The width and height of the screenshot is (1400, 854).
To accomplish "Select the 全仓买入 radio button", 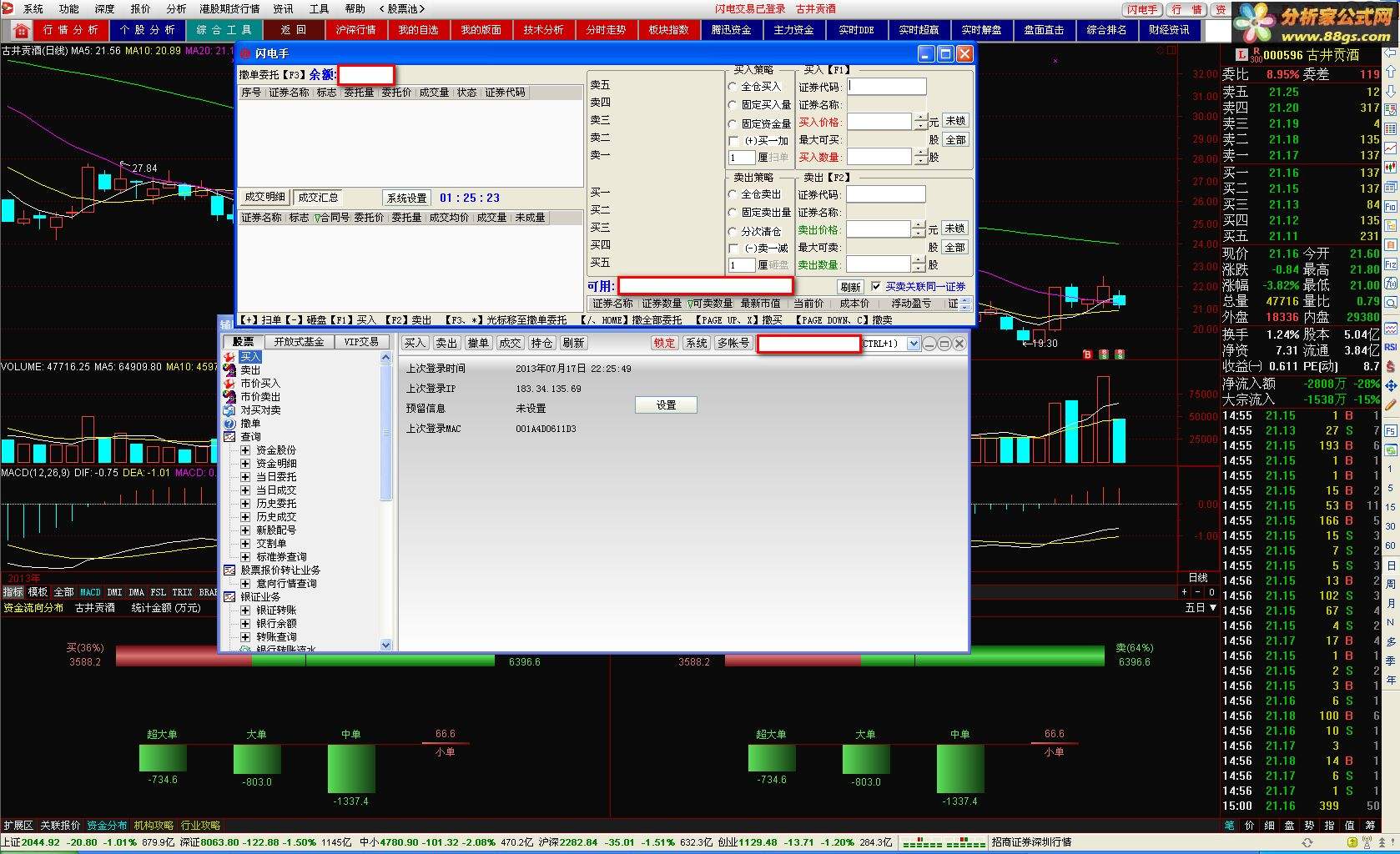I will 733,87.
